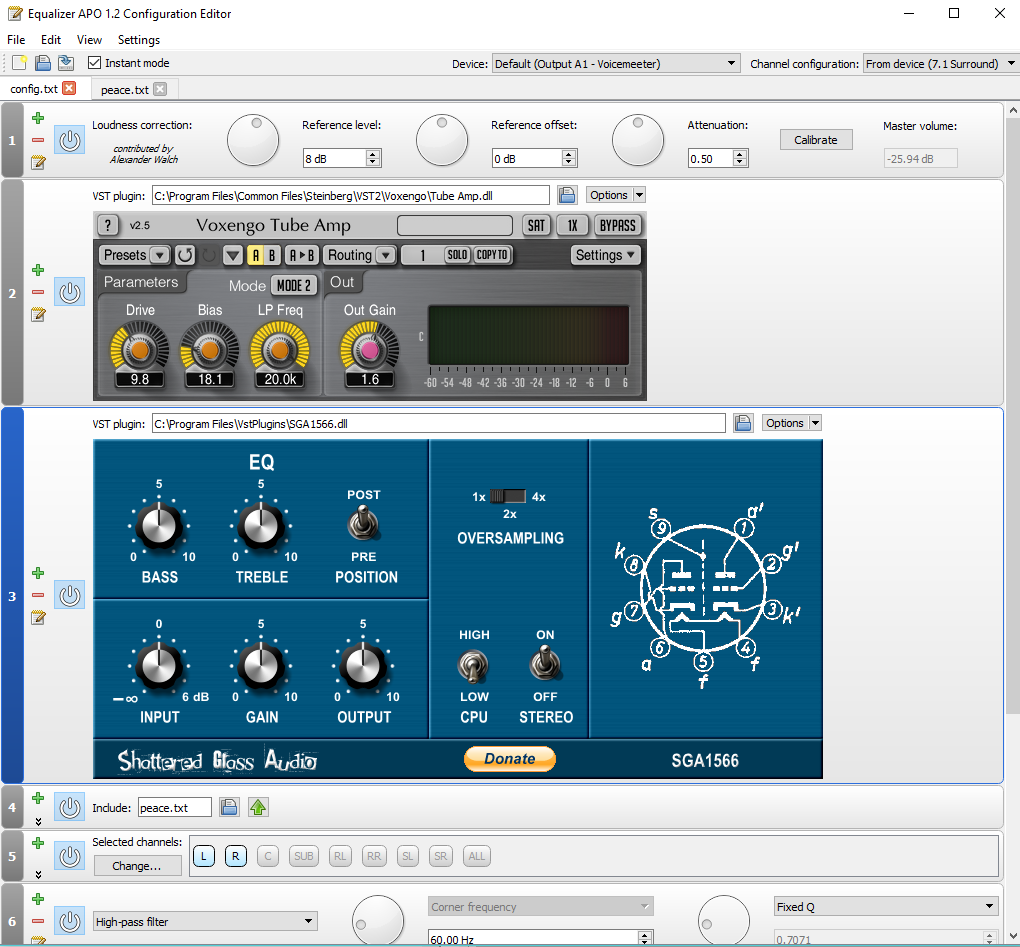Add filter with plus icon in row 5
This screenshot has width=1020, height=947.
[x=38, y=843]
